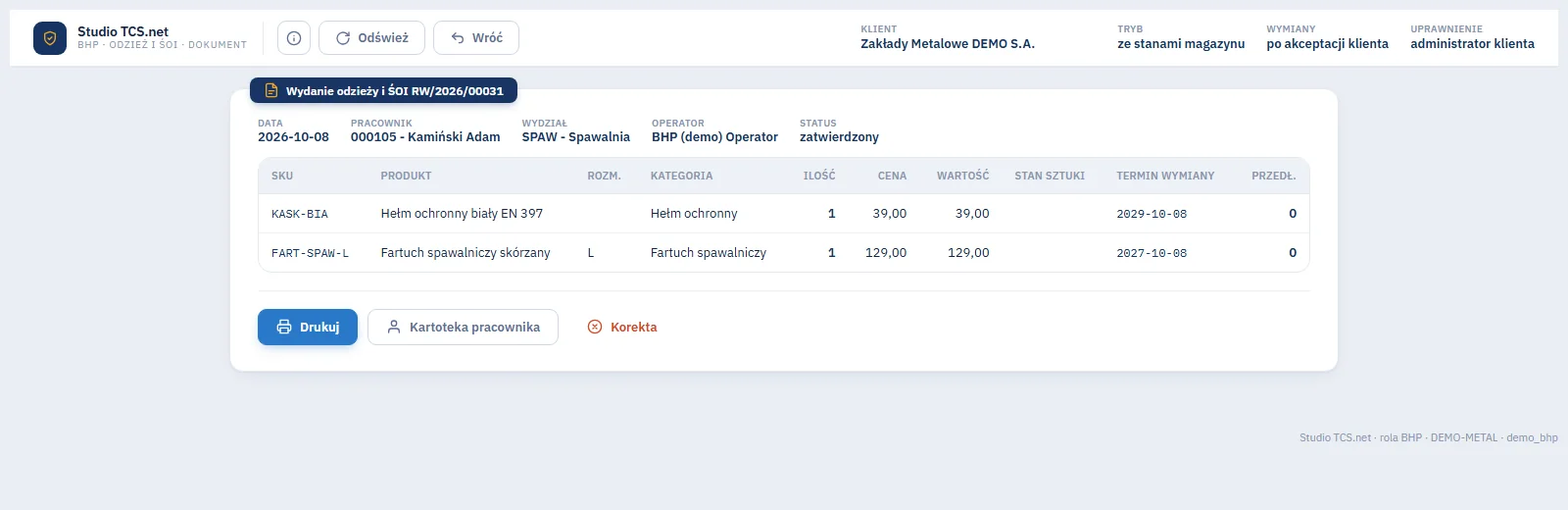Click the refresh icon in Odśwież
The height and width of the screenshot is (510, 1568).
(343, 38)
